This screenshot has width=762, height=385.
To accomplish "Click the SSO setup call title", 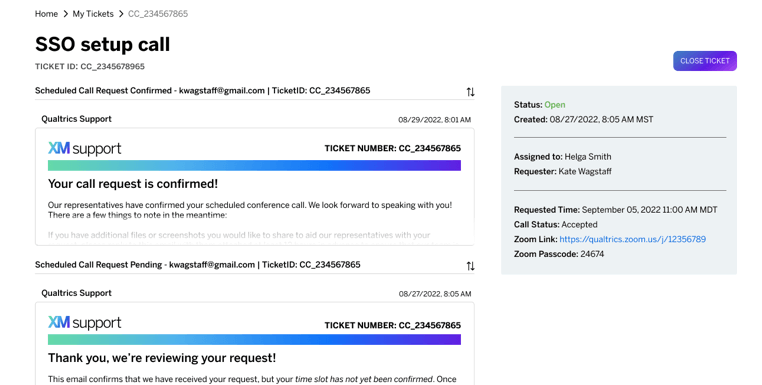I will tap(103, 44).
